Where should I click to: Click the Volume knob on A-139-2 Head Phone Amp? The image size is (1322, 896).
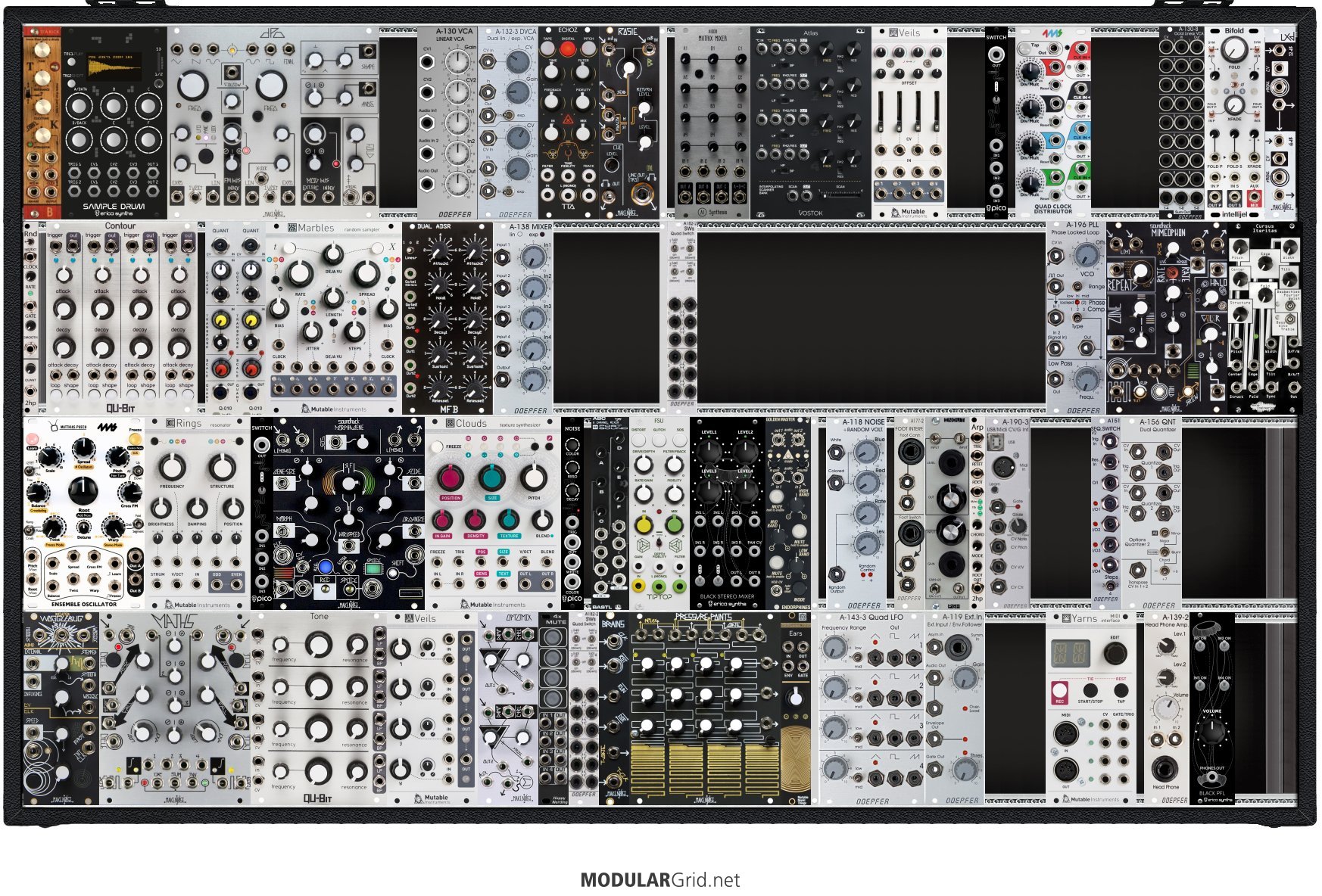1167,709
